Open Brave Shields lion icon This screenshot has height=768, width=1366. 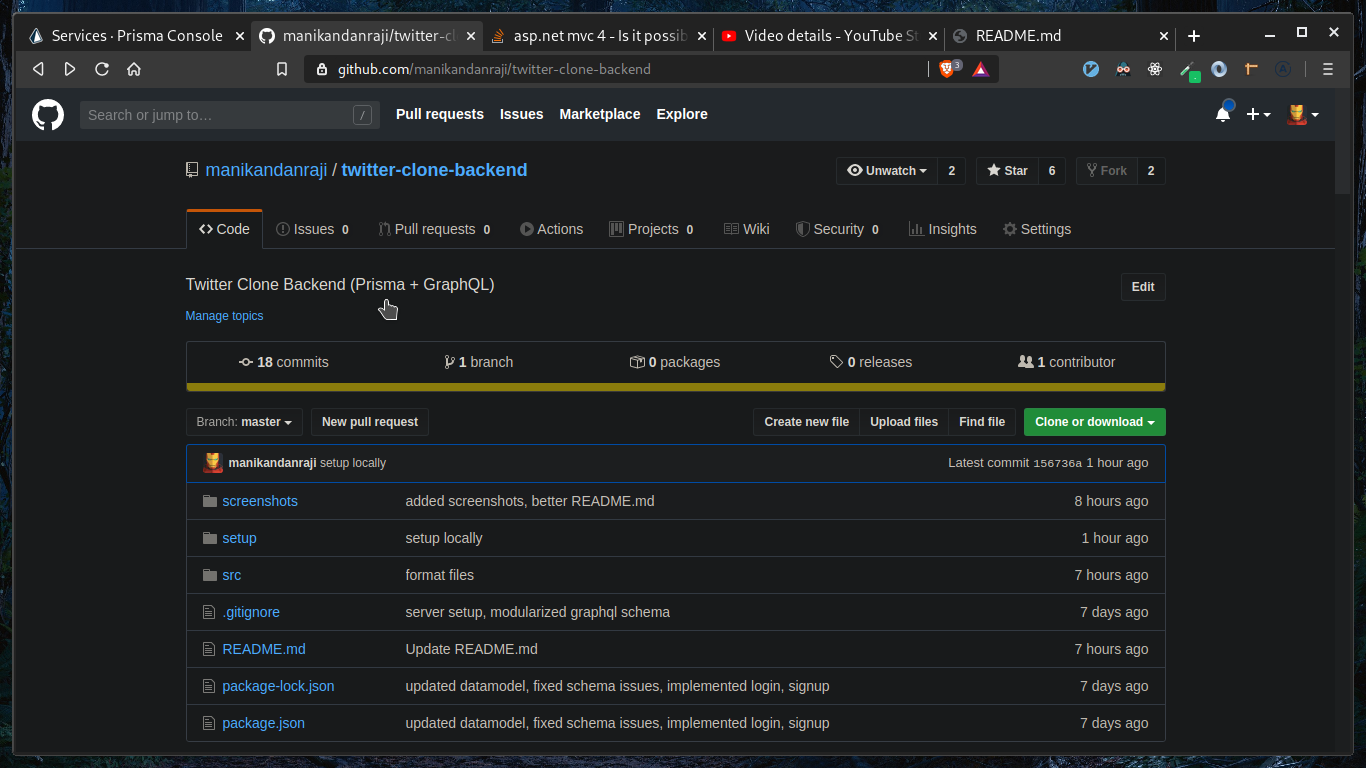coord(947,69)
